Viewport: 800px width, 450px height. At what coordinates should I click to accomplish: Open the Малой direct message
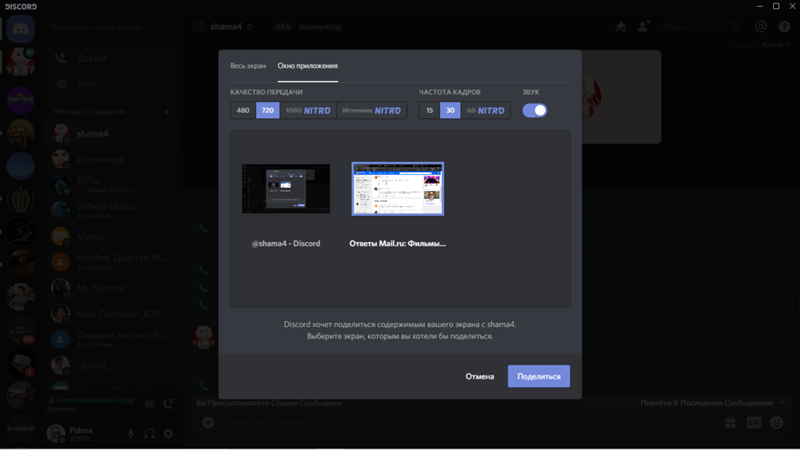111,237
